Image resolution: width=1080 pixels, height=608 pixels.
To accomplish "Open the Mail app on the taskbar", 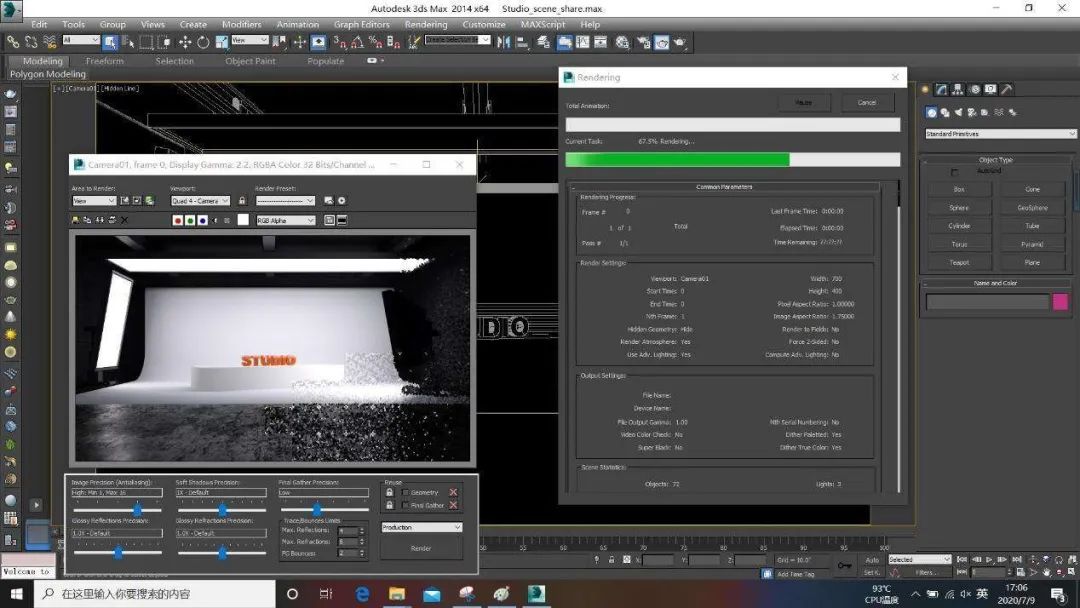I will 432,594.
